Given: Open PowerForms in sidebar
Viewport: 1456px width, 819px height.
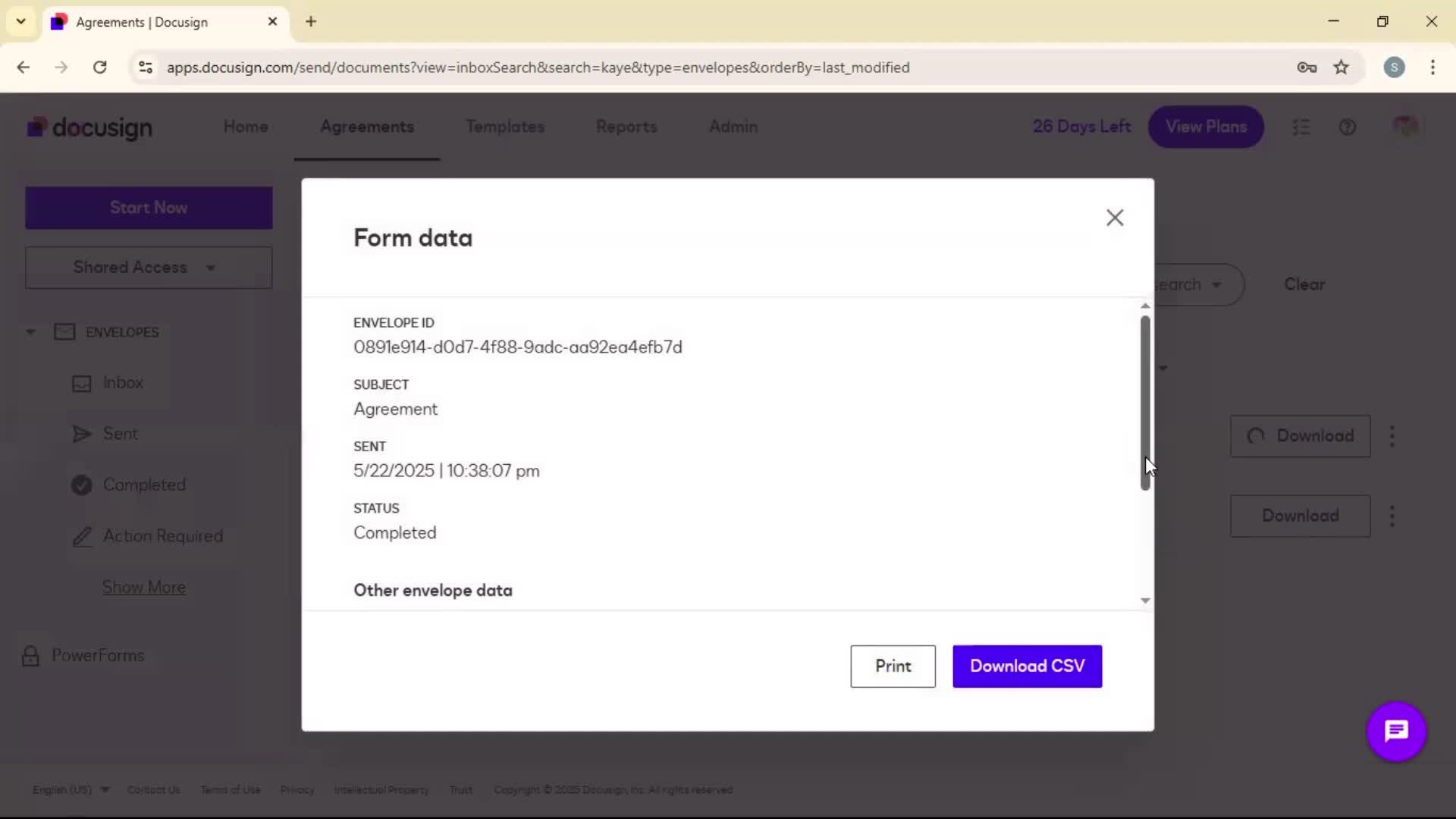Looking at the screenshot, I should (98, 655).
